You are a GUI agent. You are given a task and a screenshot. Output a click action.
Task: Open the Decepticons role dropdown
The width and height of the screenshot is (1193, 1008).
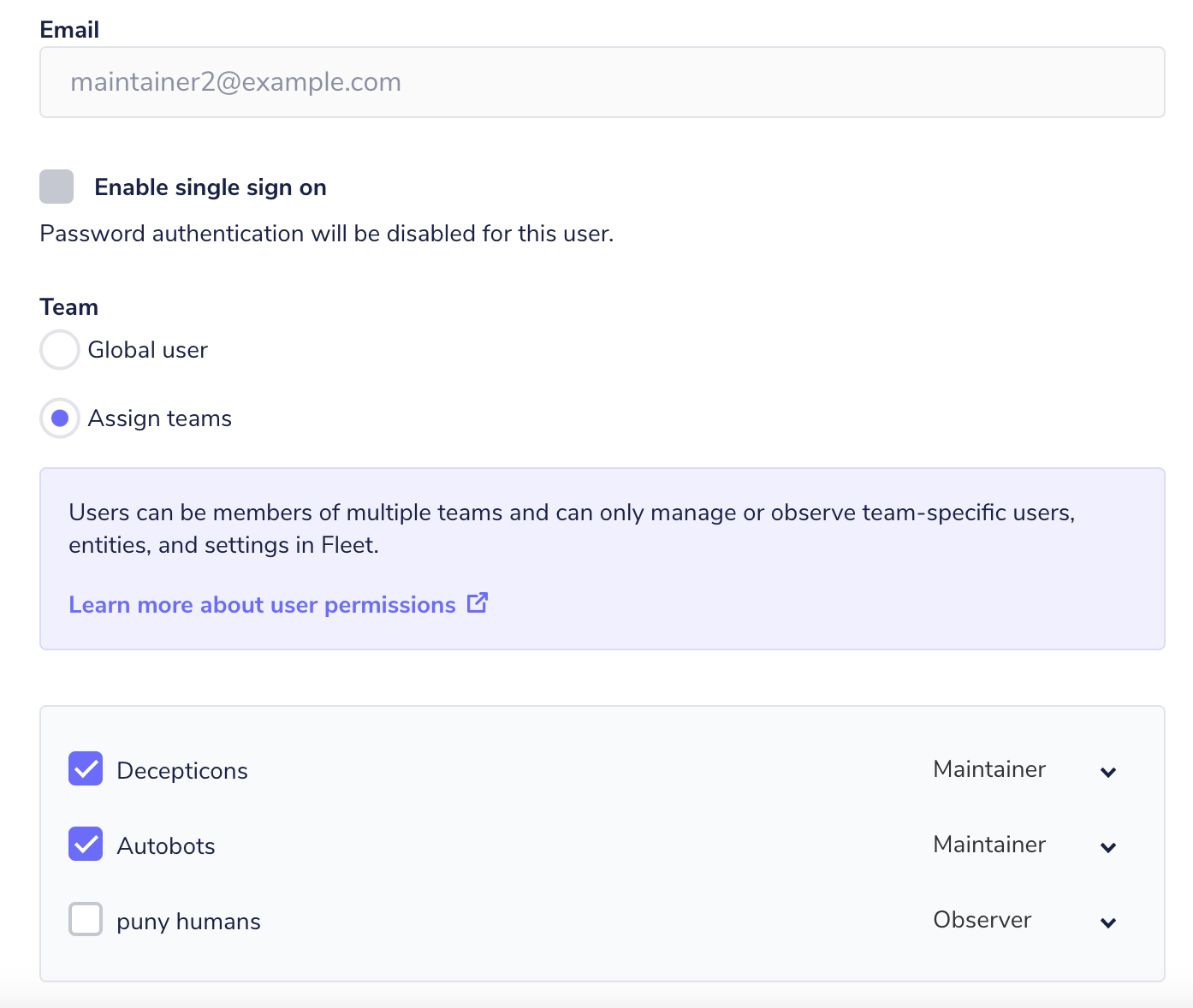point(1025,770)
